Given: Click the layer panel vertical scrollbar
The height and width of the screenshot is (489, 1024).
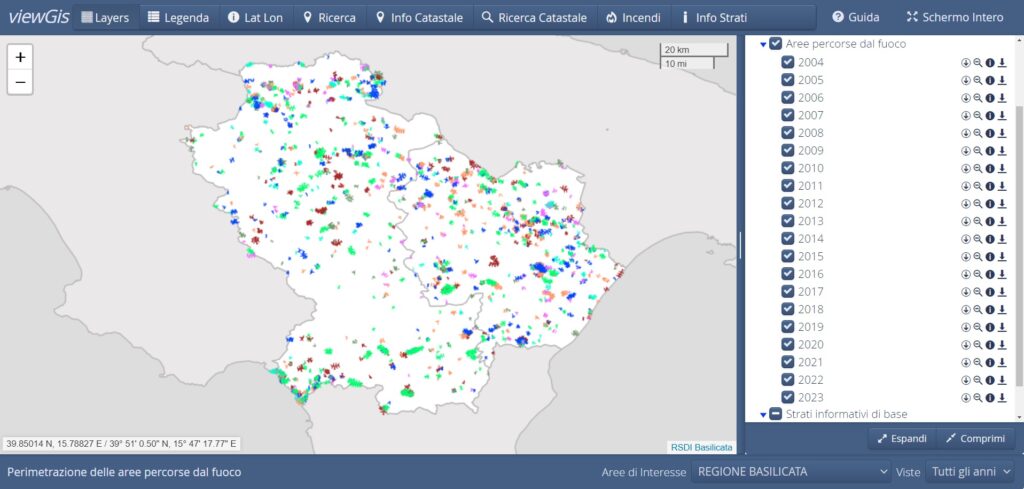Looking at the screenshot, I should point(1019,240).
